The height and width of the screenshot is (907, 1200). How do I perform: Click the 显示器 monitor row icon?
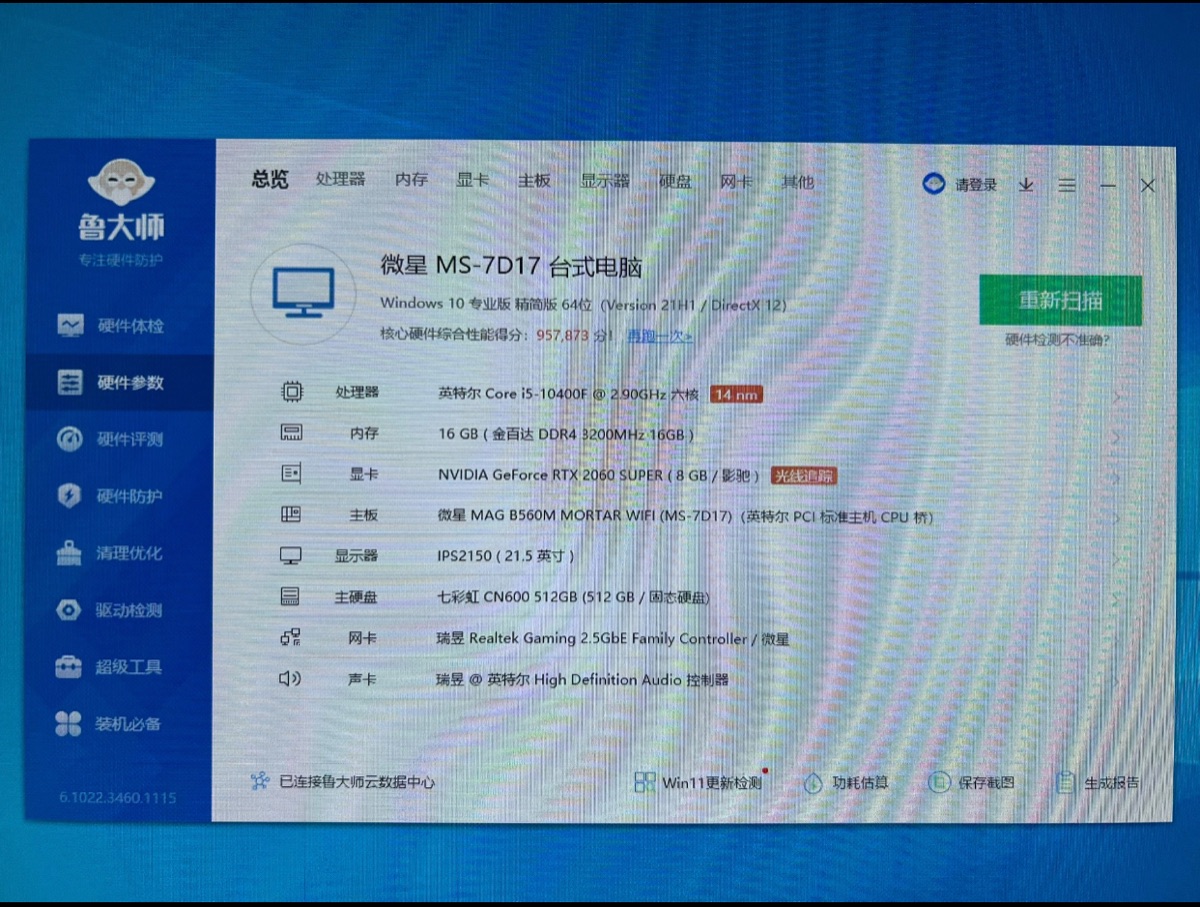pyautogui.click(x=291, y=556)
